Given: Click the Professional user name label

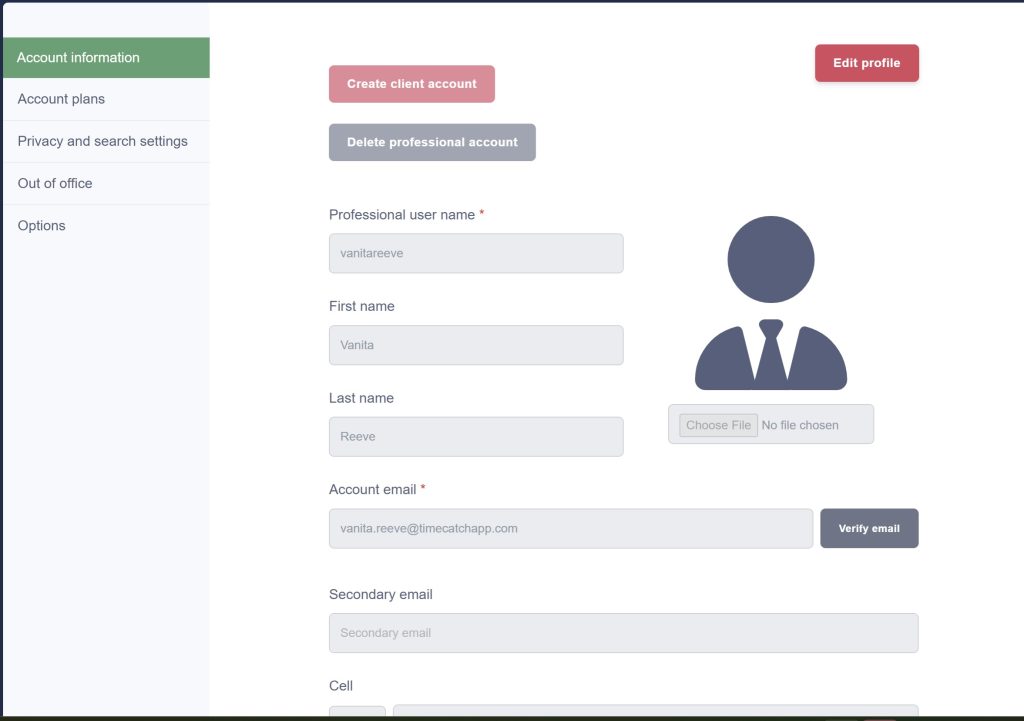Looking at the screenshot, I should (401, 215).
